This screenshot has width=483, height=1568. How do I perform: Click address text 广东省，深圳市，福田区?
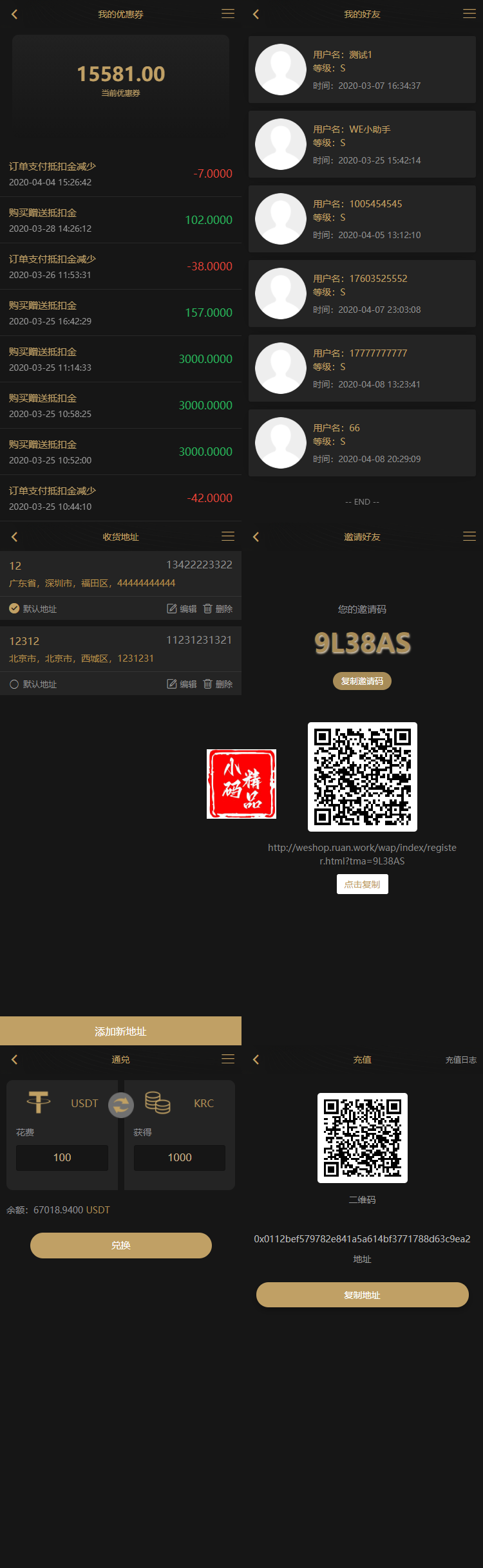pyautogui.click(x=92, y=583)
